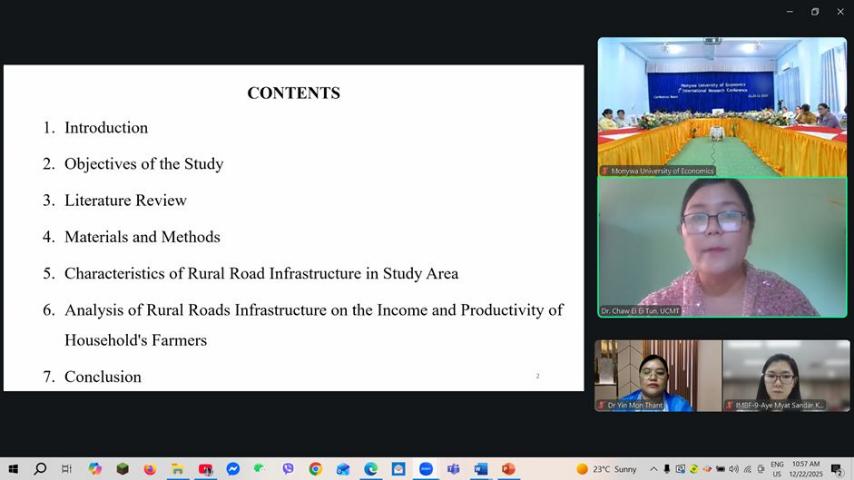Switch to Microsoft Word in the taskbar

pyautogui.click(x=481, y=469)
